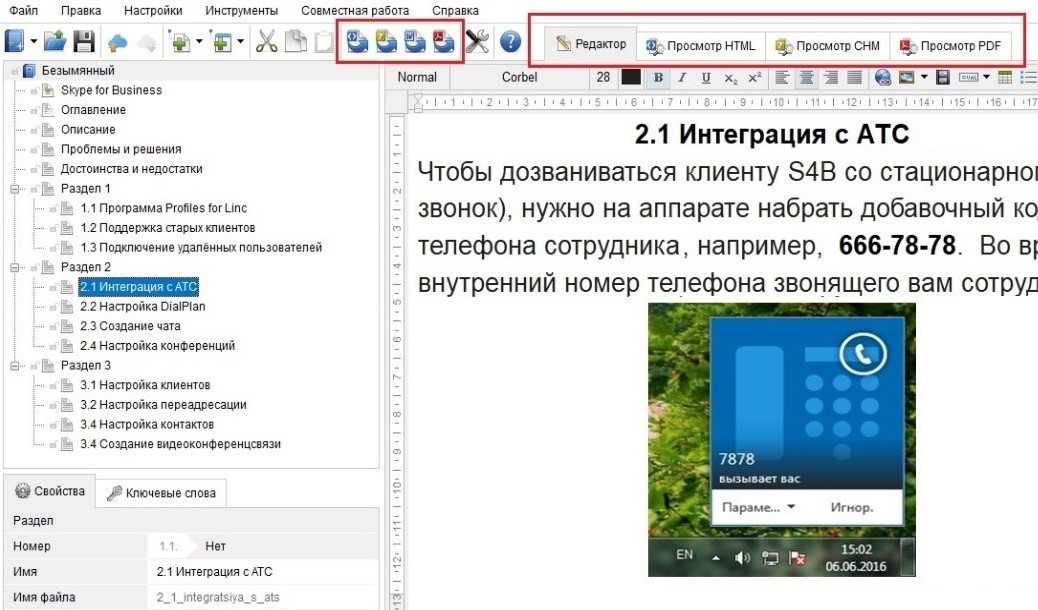This screenshot has height=610, width=1038.
Task: Open a project with the folder icon
Action: point(56,42)
